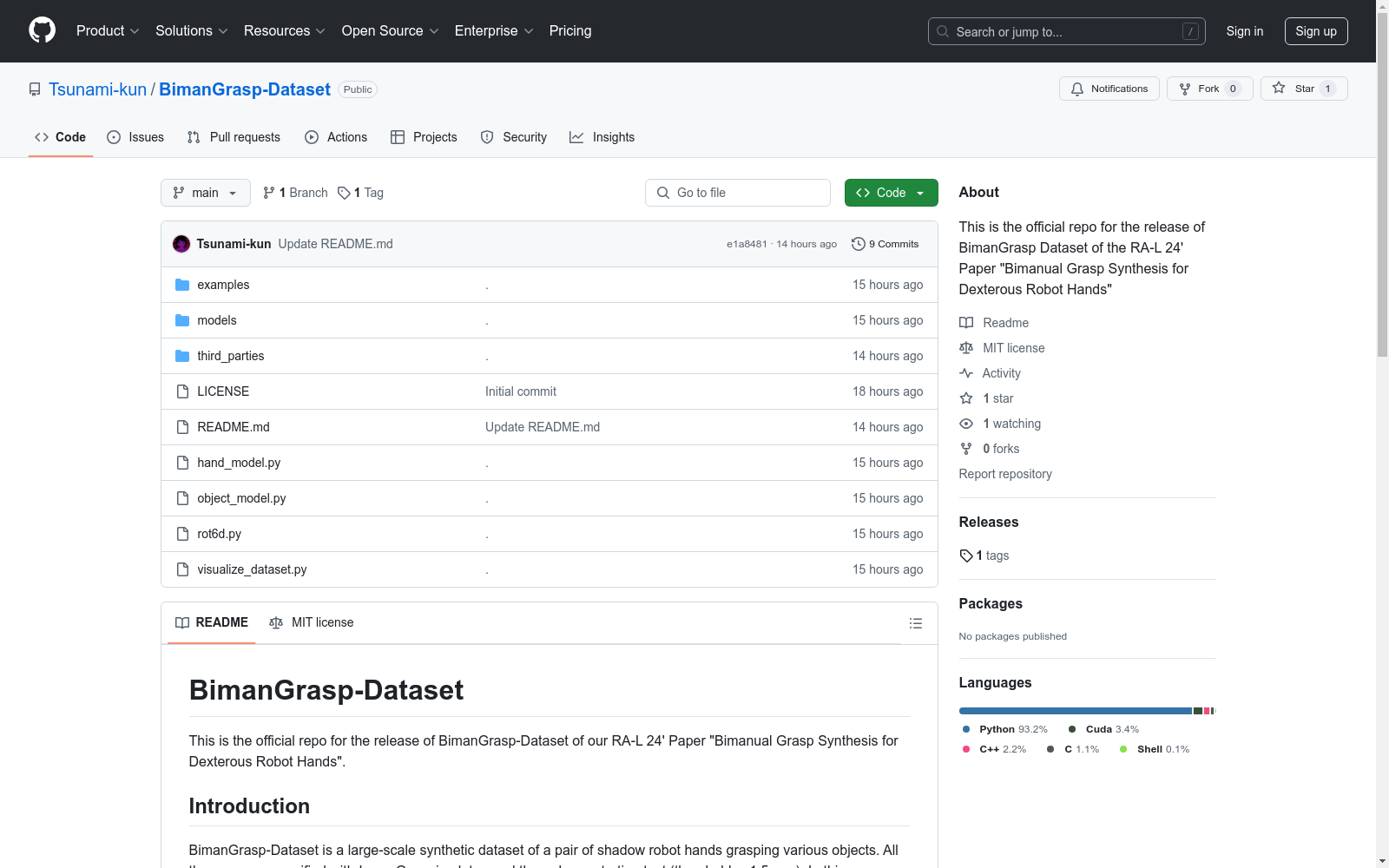Select the Readme book icon
1389x868 pixels.
click(x=966, y=323)
